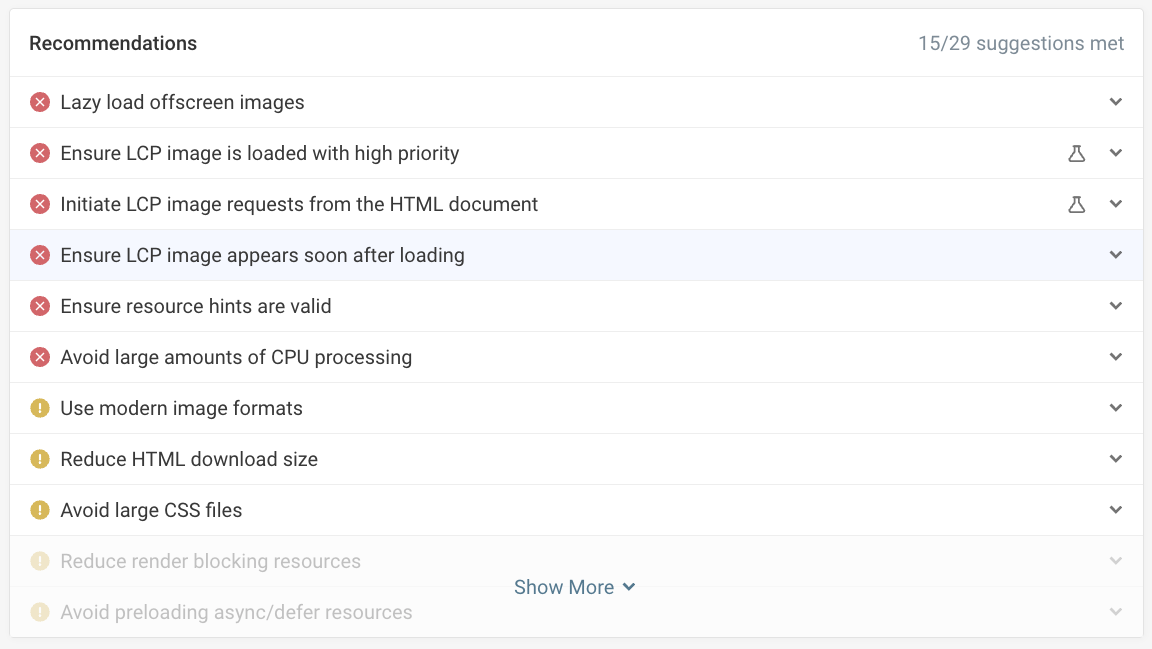1152x649 pixels.
Task: Click the error icon on "Ensure LCP image appears soon after loading"
Action: click(x=39, y=255)
